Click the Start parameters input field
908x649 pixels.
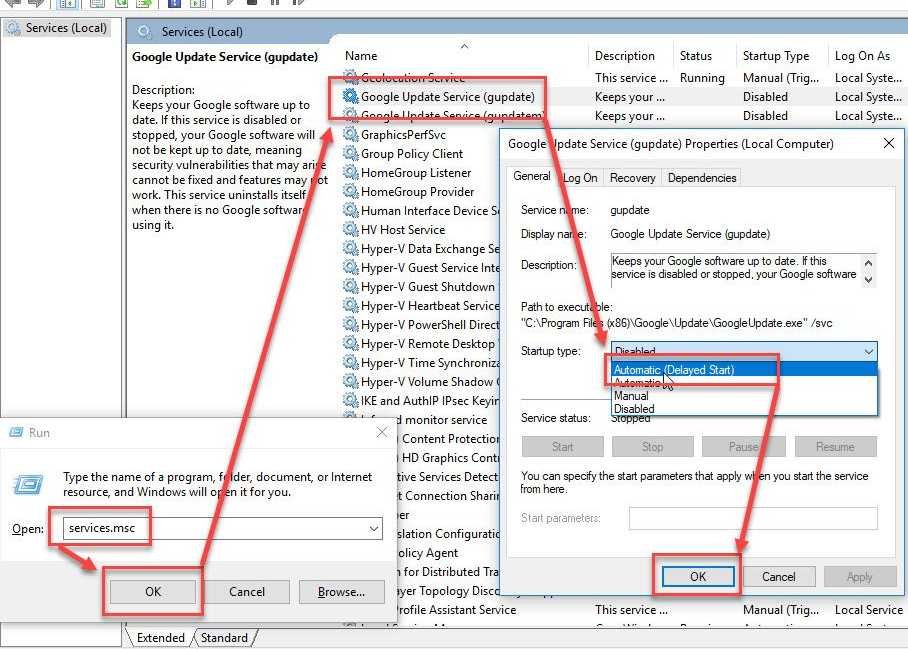point(753,518)
